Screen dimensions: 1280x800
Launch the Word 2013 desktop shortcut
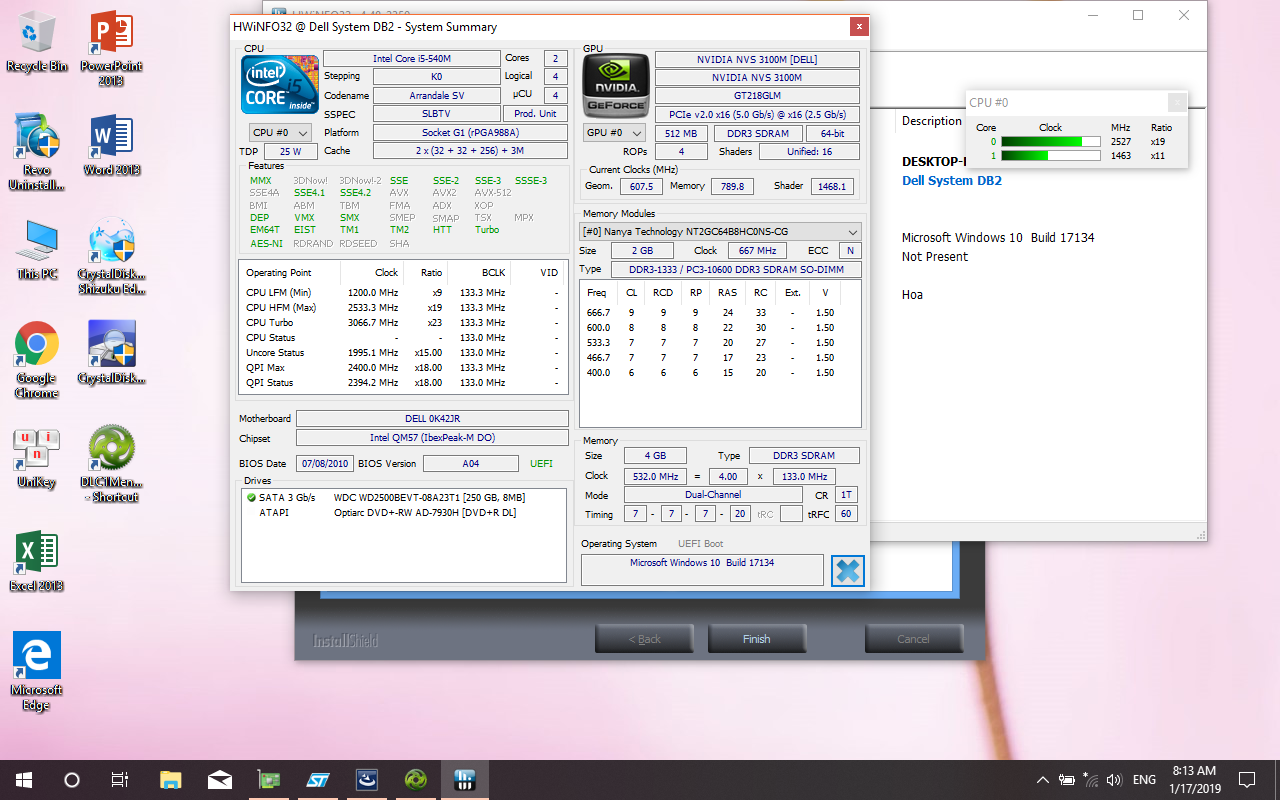[x=111, y=145]
